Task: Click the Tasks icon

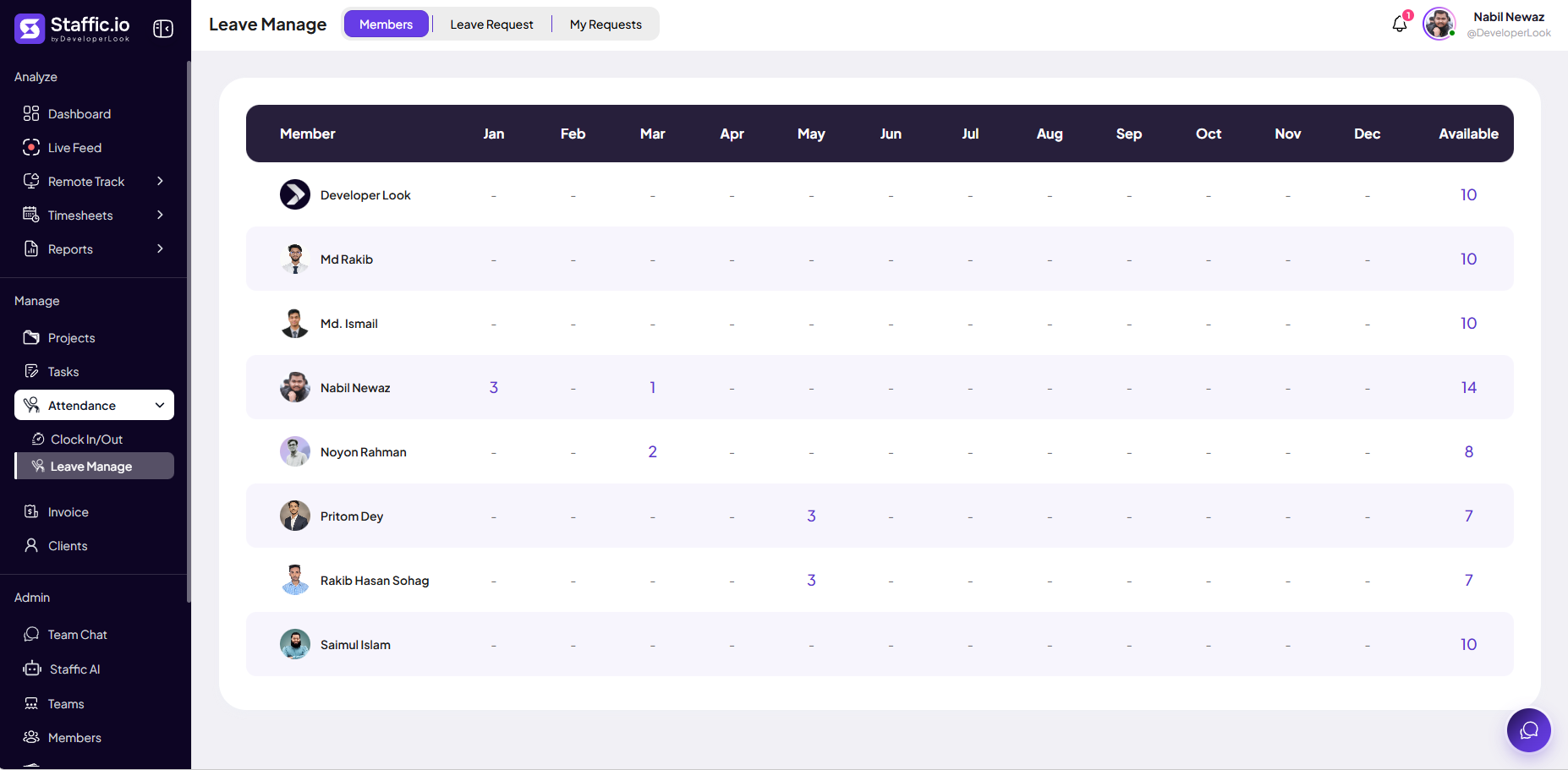Action: tap(31, 371)
